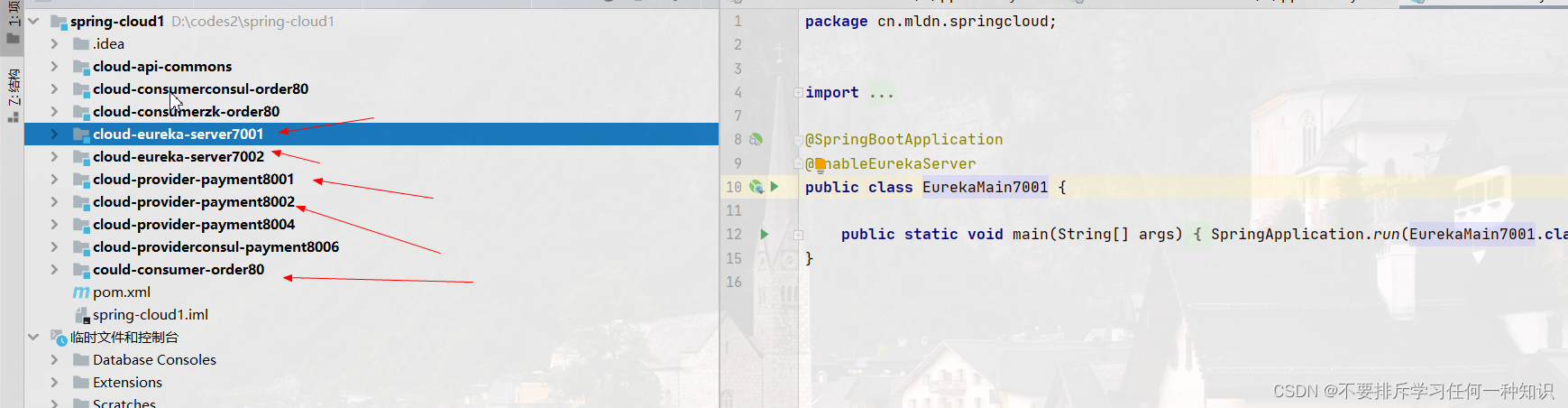Select cloud-providerconsul-payment8006 in tree

click(216, 246)
